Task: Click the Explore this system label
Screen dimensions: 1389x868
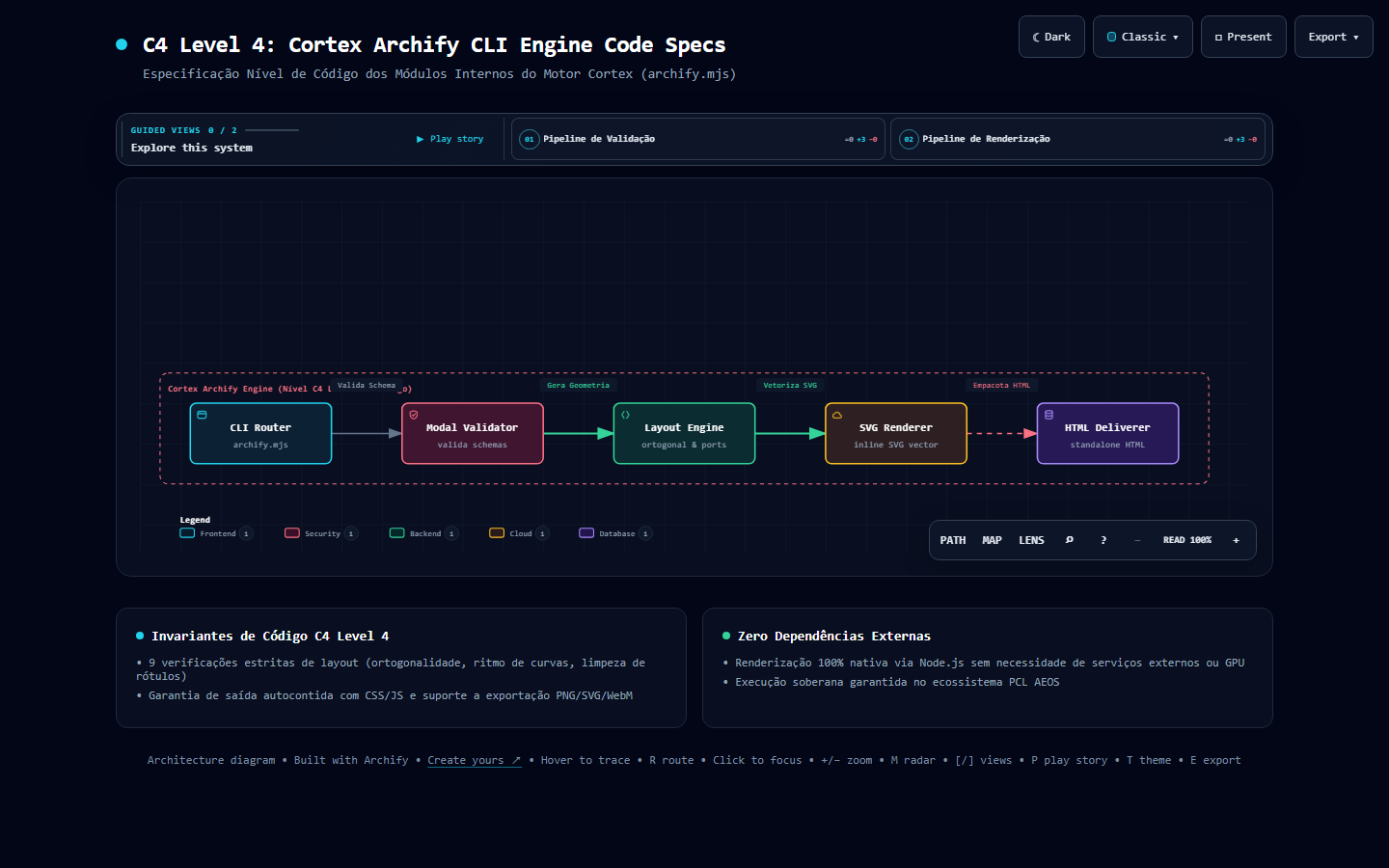Action: coord(192,148)
